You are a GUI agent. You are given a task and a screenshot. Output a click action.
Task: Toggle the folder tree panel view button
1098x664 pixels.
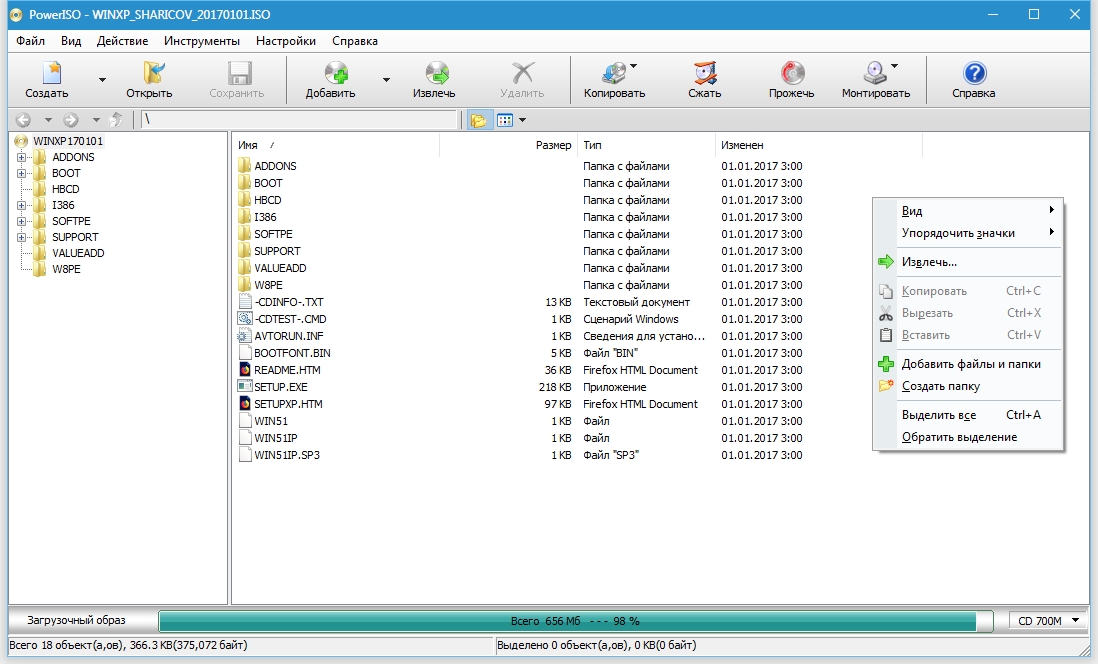pos(479,120)
